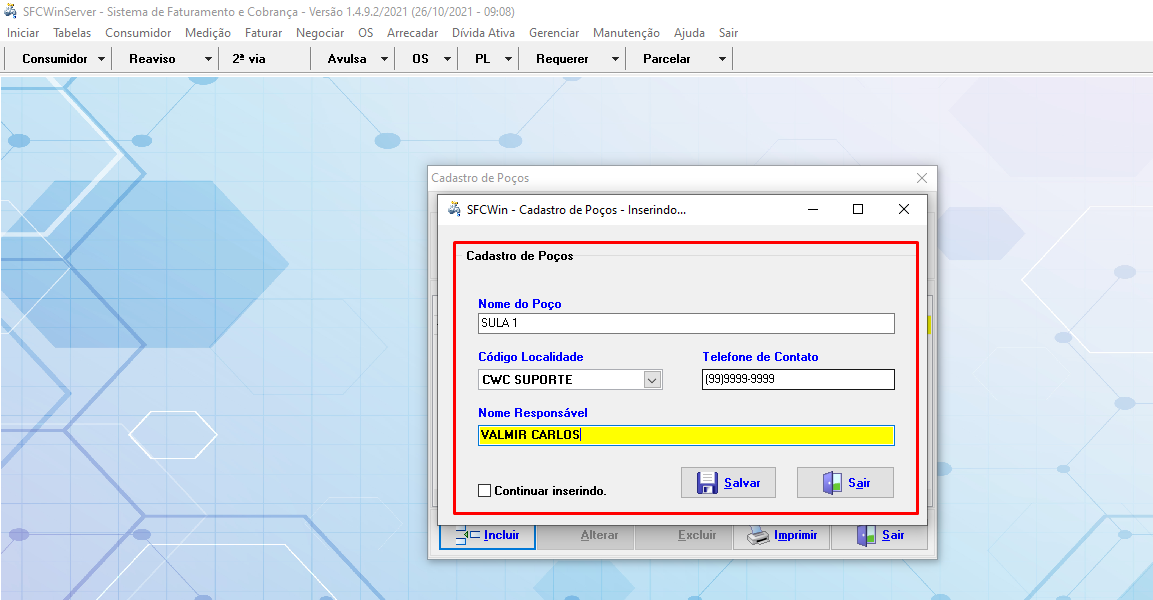Close the Cadastro de Poços background window
Viewport: 1153px width, 600px height.
point(922,178)
